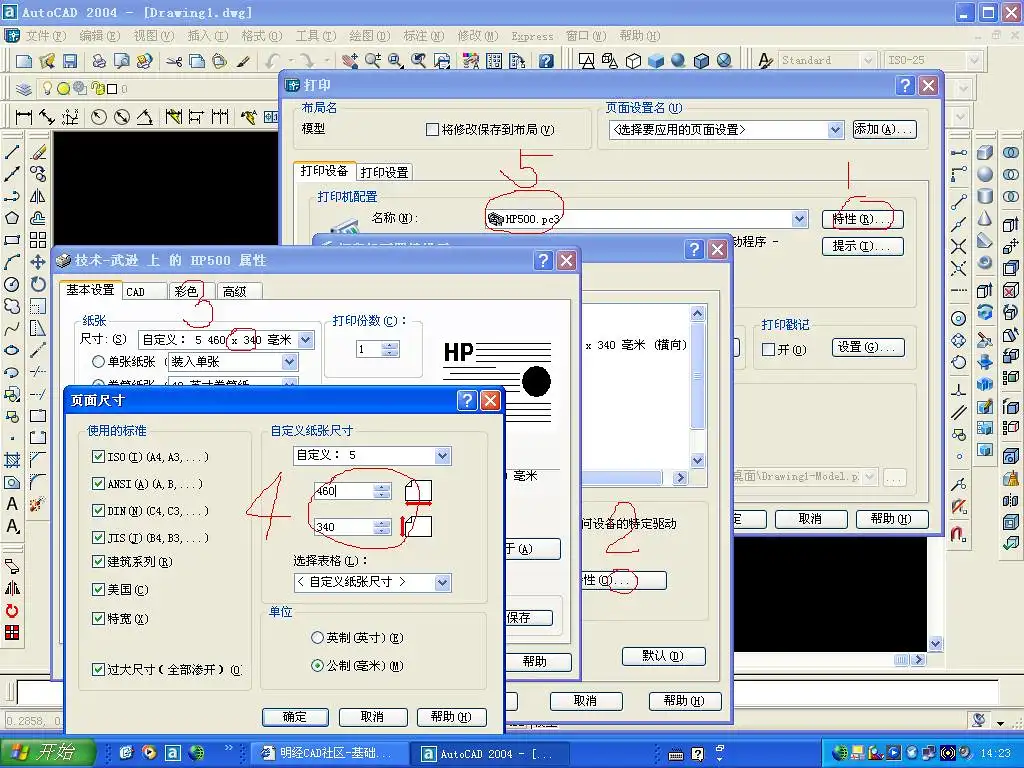
Task: Click the Help question icon in 页面尺寸 title
Action: pos(467,400)
